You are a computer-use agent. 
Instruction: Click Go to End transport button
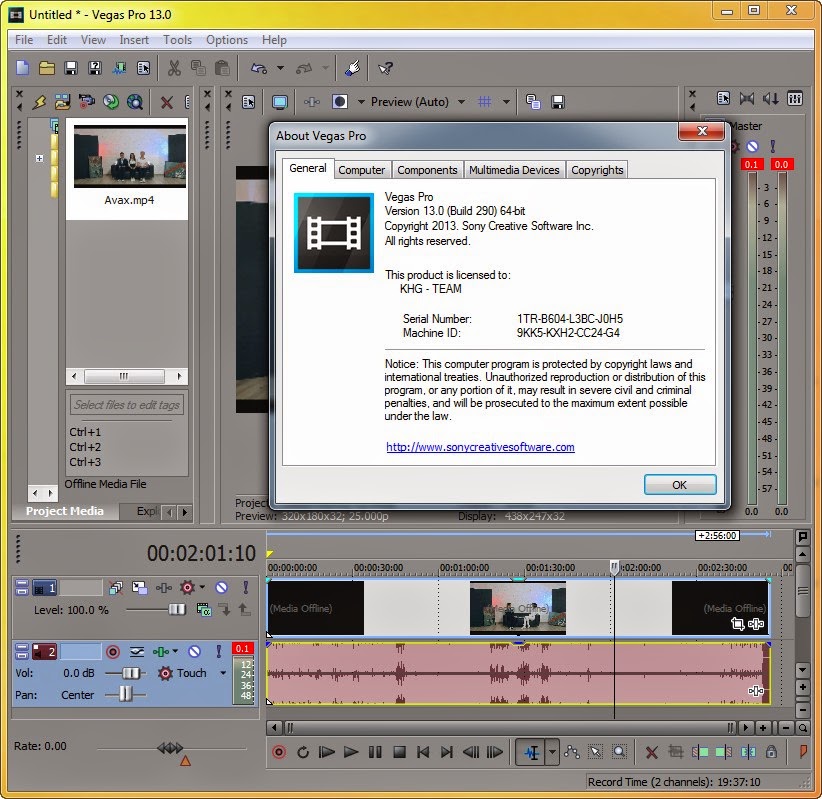(447, 752)
